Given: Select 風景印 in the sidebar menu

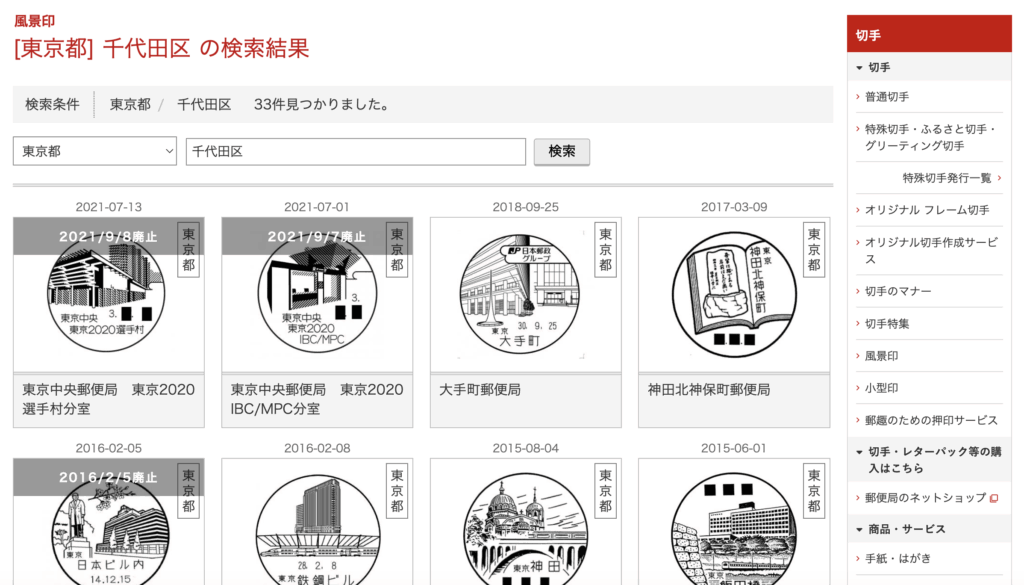Looking at the screenshot, I should 881,356.
